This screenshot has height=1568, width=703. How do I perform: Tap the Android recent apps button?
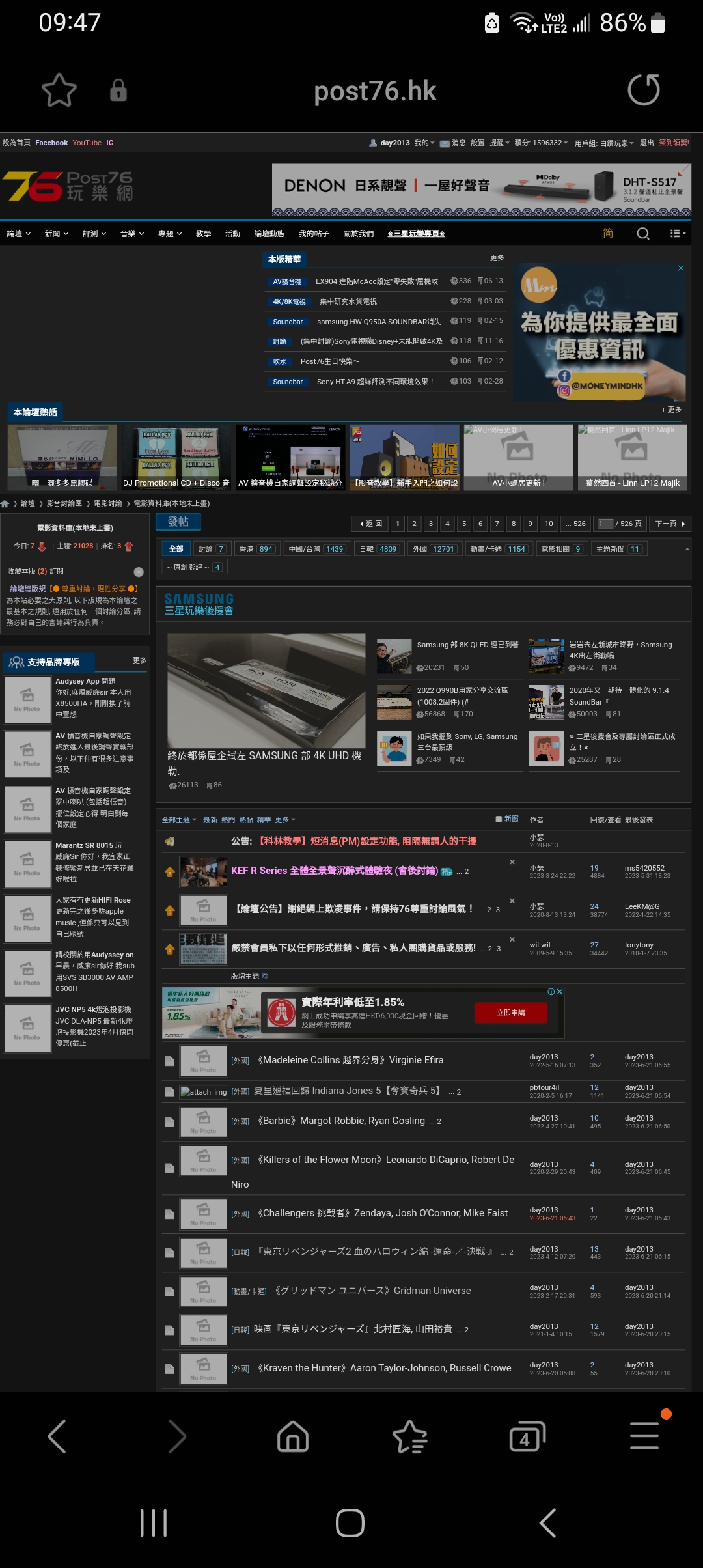(x=154, y=1523)
